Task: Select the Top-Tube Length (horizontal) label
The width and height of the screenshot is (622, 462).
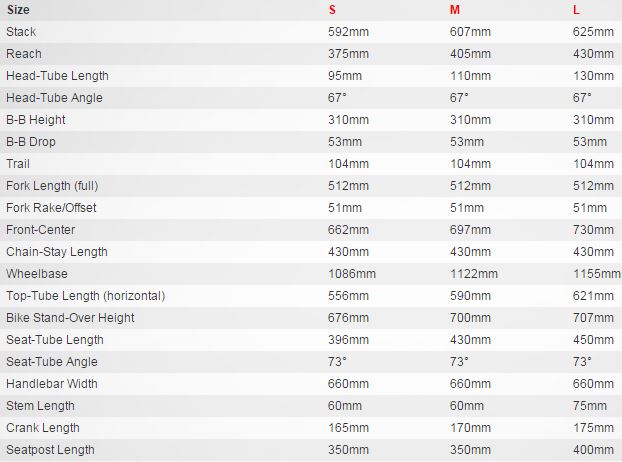Action: coord(85,296)
